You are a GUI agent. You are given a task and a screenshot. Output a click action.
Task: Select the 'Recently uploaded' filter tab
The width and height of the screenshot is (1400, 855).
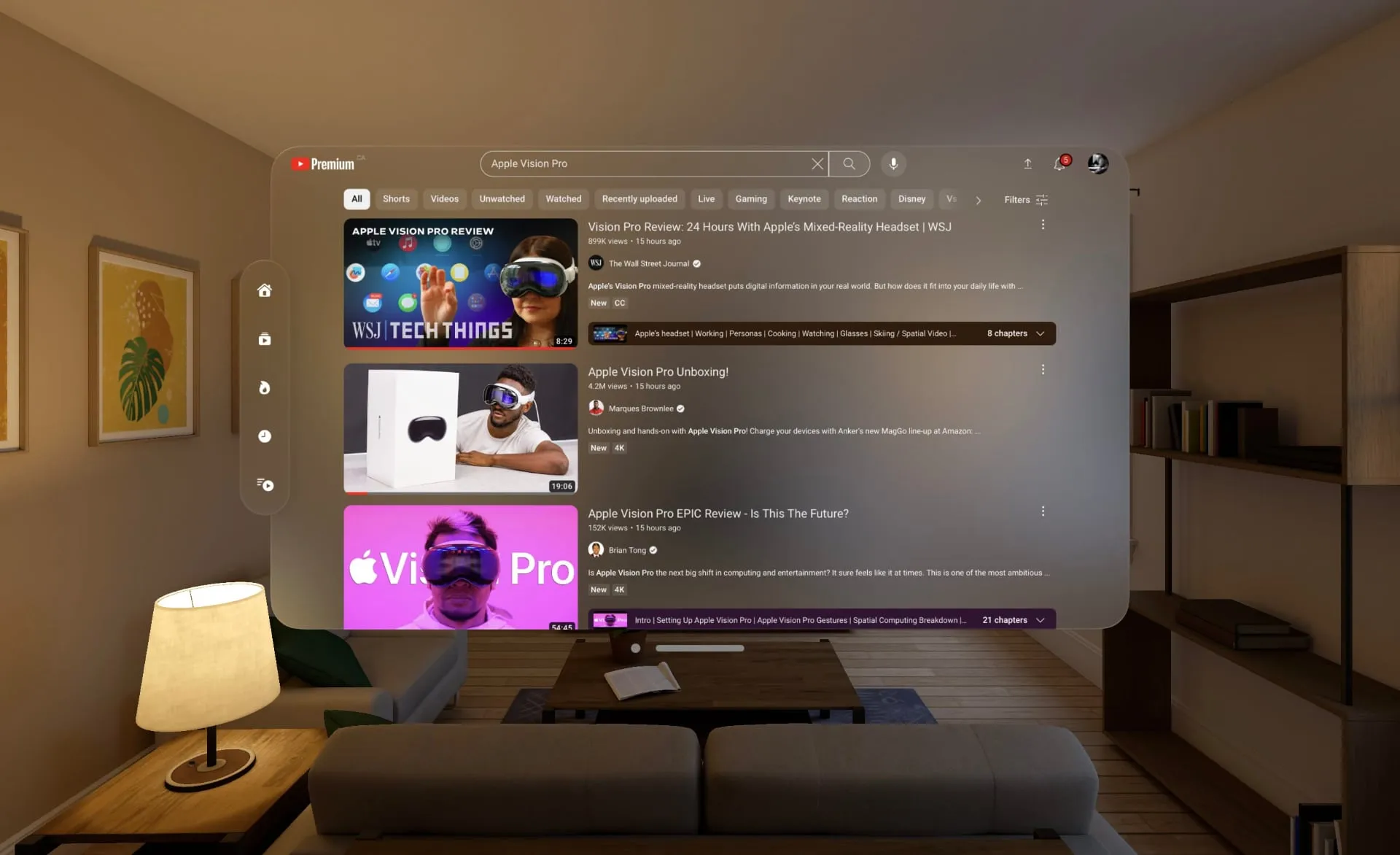638,199
